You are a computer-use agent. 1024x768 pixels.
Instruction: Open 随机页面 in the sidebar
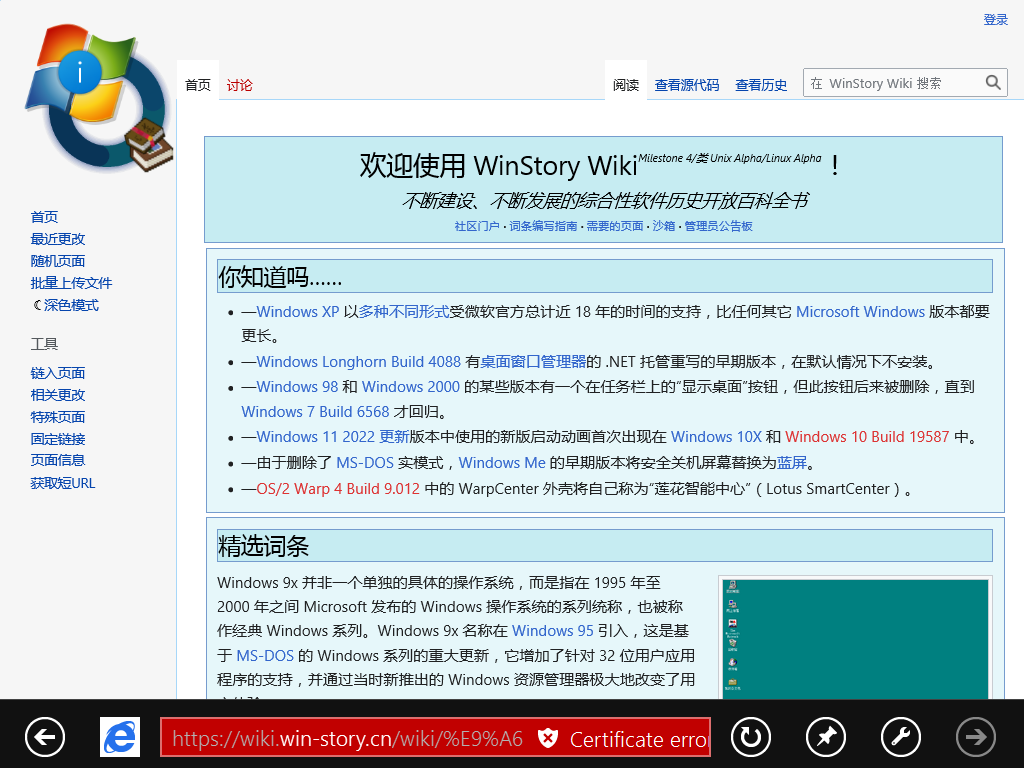pos(57,261)
